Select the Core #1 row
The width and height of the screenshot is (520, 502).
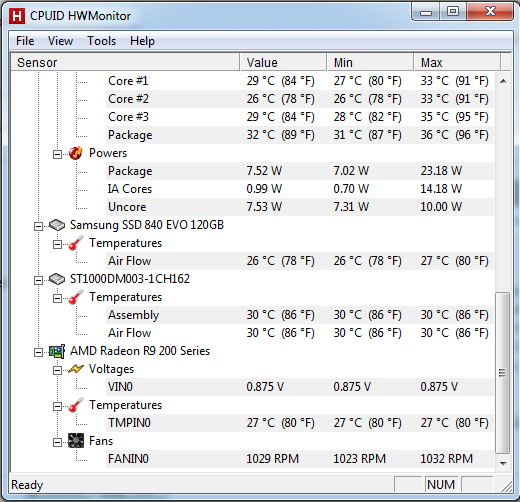pos(300,81)
